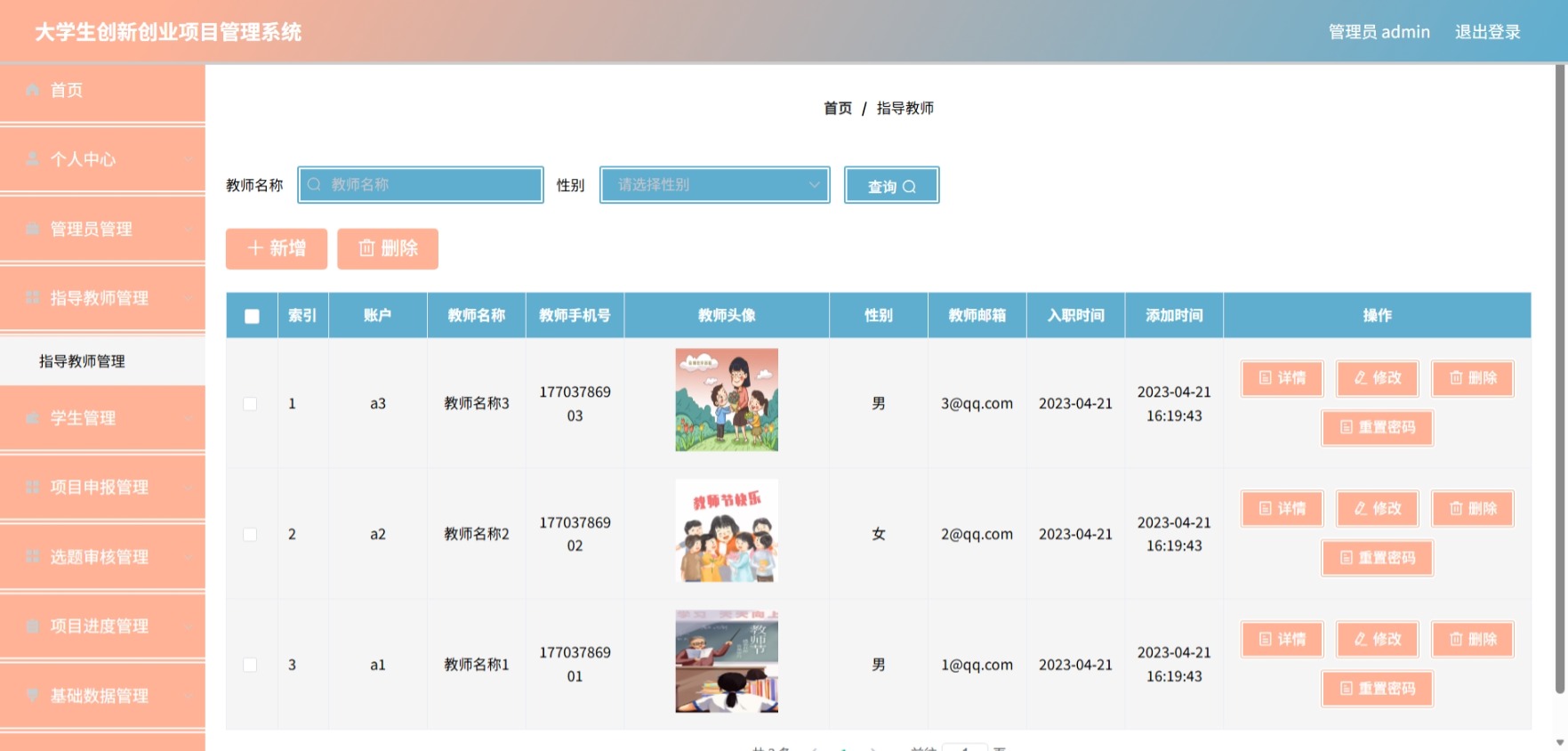
Task: Click the trash icon on the toolbar 删除 button
Action: [366, 248]
